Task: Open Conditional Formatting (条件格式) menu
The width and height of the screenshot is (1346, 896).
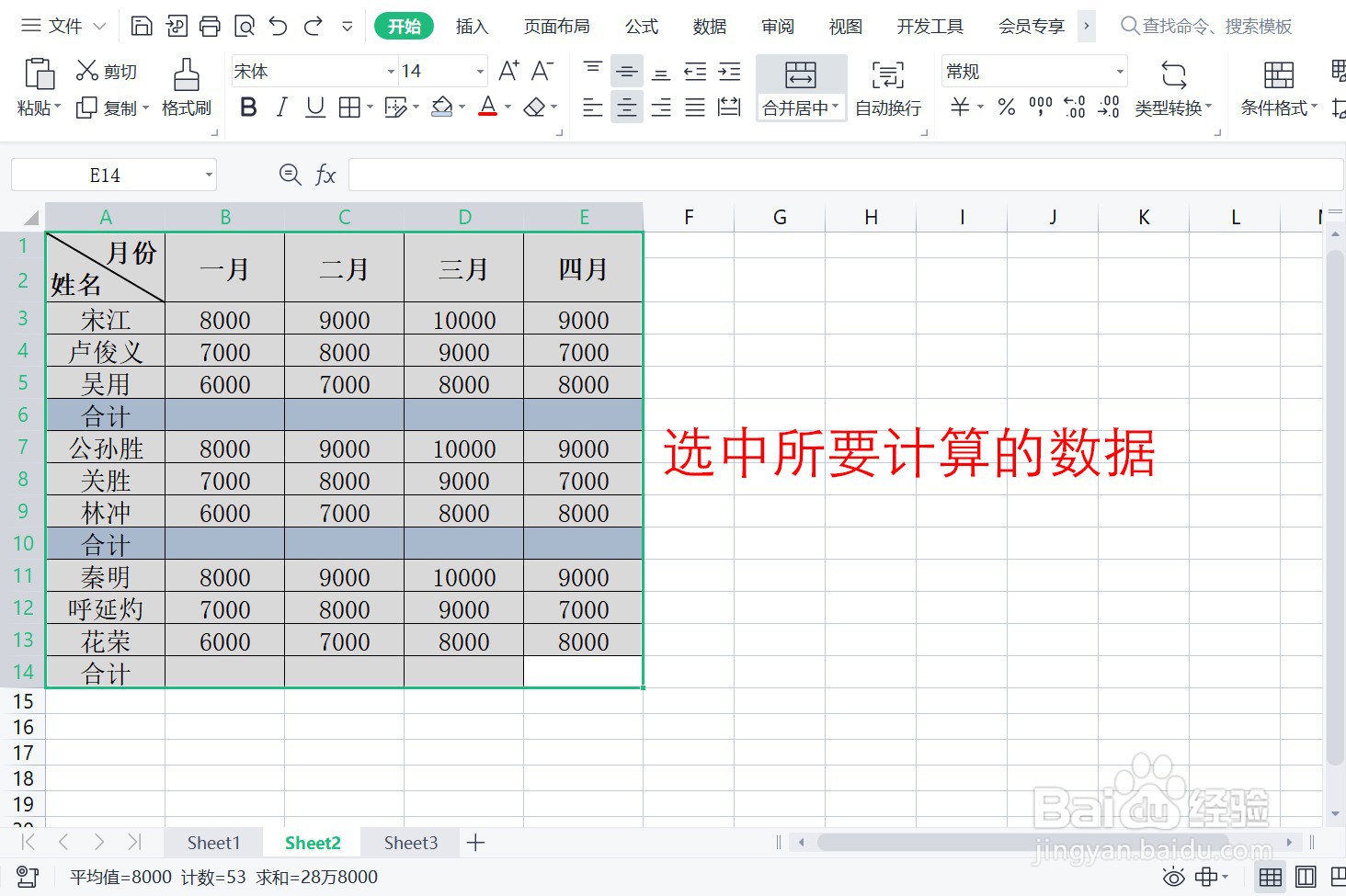Action: pyautogui.click(x=1279, y=89)
